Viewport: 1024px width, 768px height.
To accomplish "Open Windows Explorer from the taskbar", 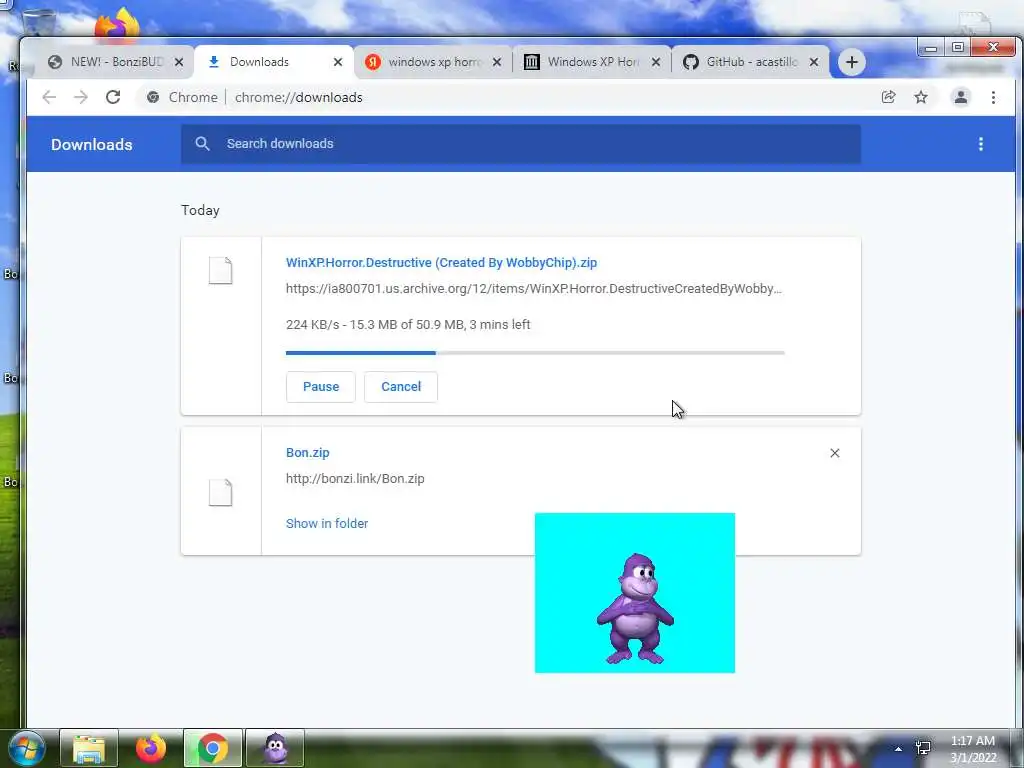I will 89,748.
